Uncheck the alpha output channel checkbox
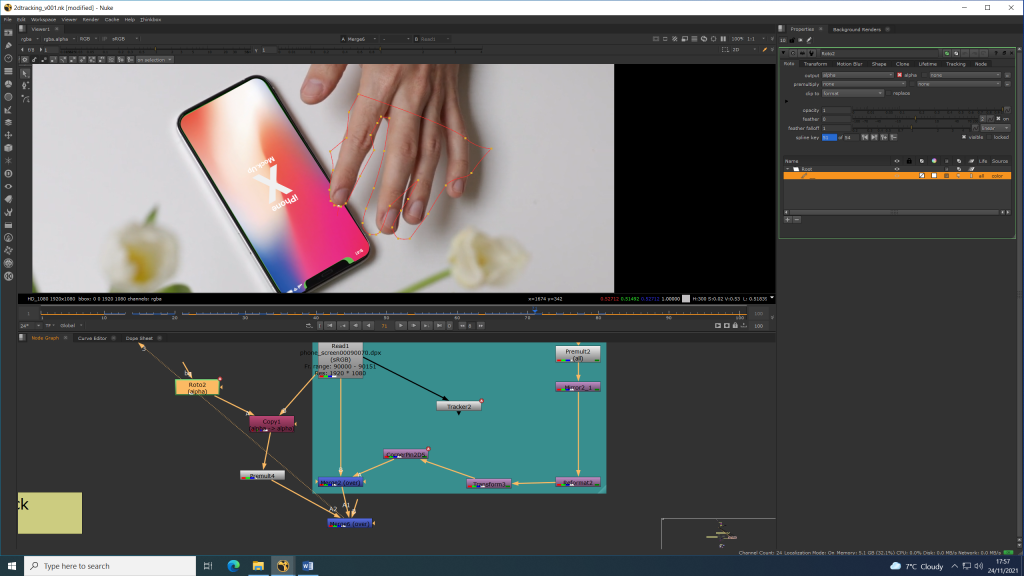The height and width of the screenshot is (576, 1024). pos(899,75)
